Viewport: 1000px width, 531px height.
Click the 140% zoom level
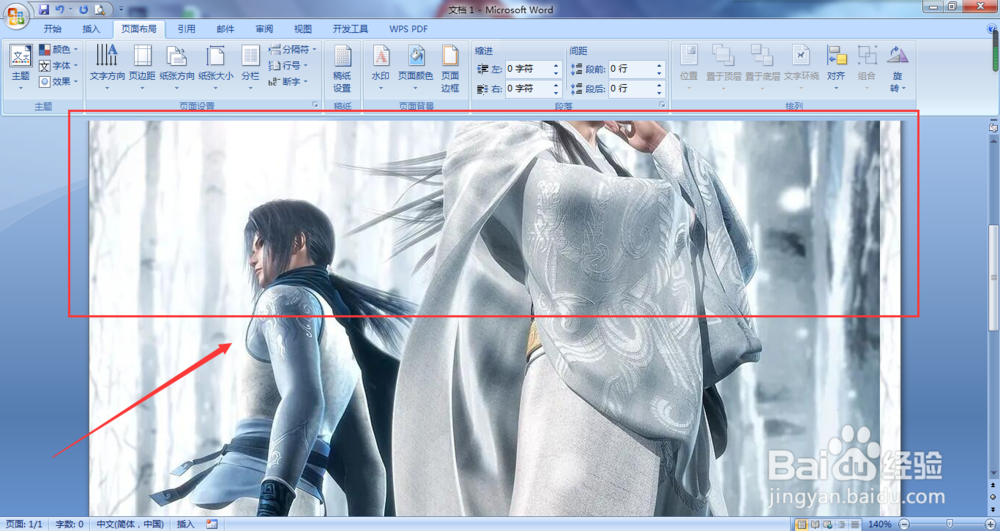[x=880, y=524]
